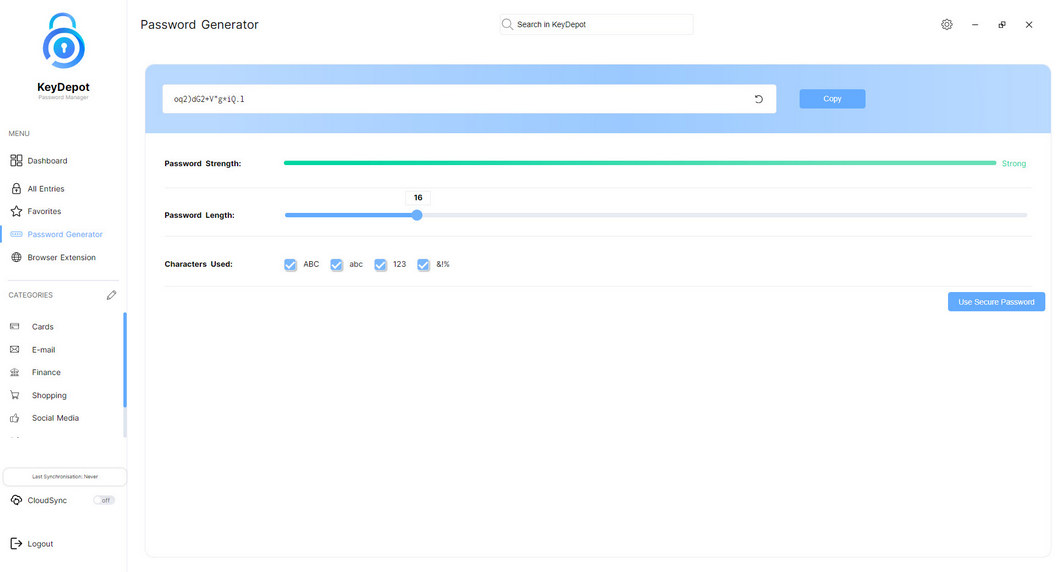Click the Use Secure Password button

tap(996, 302)
